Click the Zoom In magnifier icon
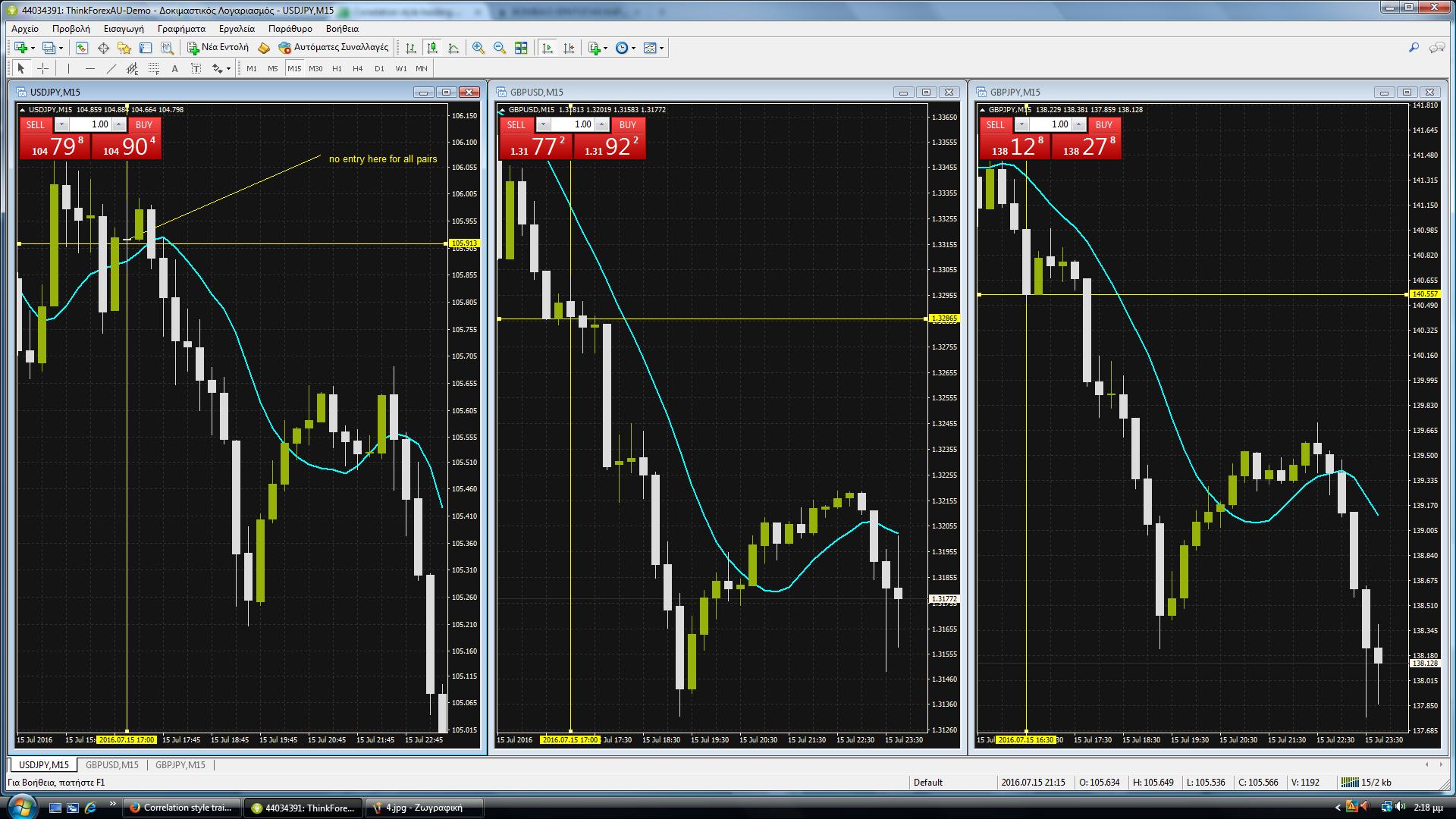This screenshot has width=1456, height=819. click(x=479, y=48)
